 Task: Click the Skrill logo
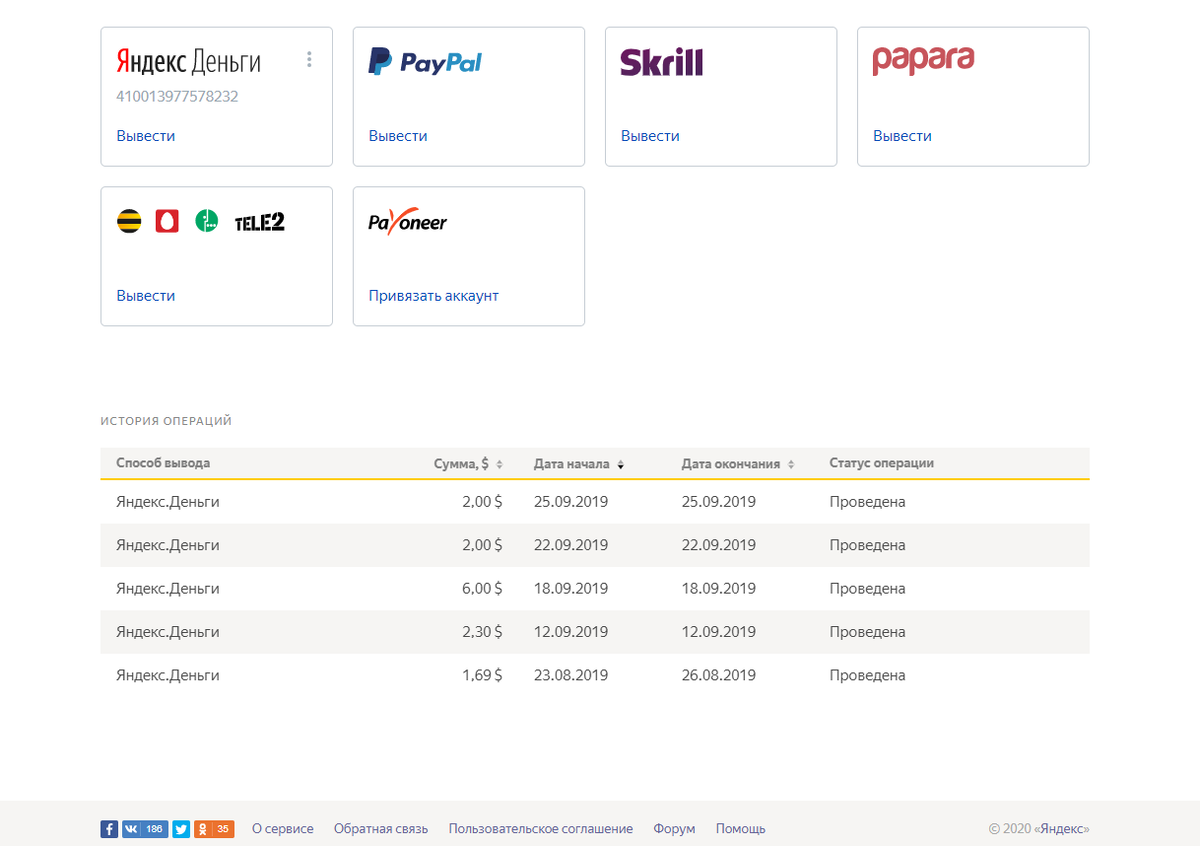[661, 62]
